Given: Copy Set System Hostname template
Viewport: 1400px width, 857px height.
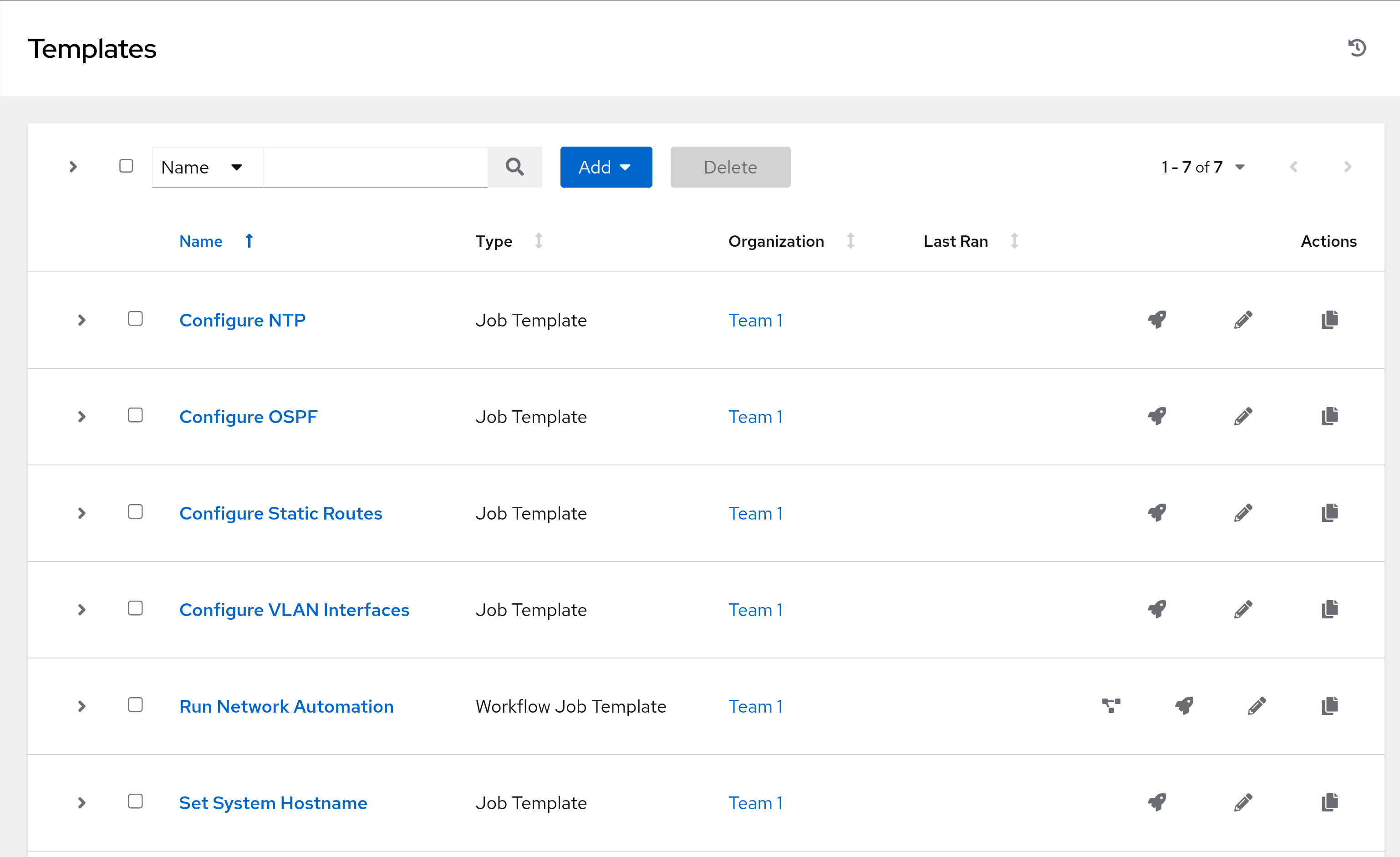Looking at the screenshot, I should (x=1329, y=803).
